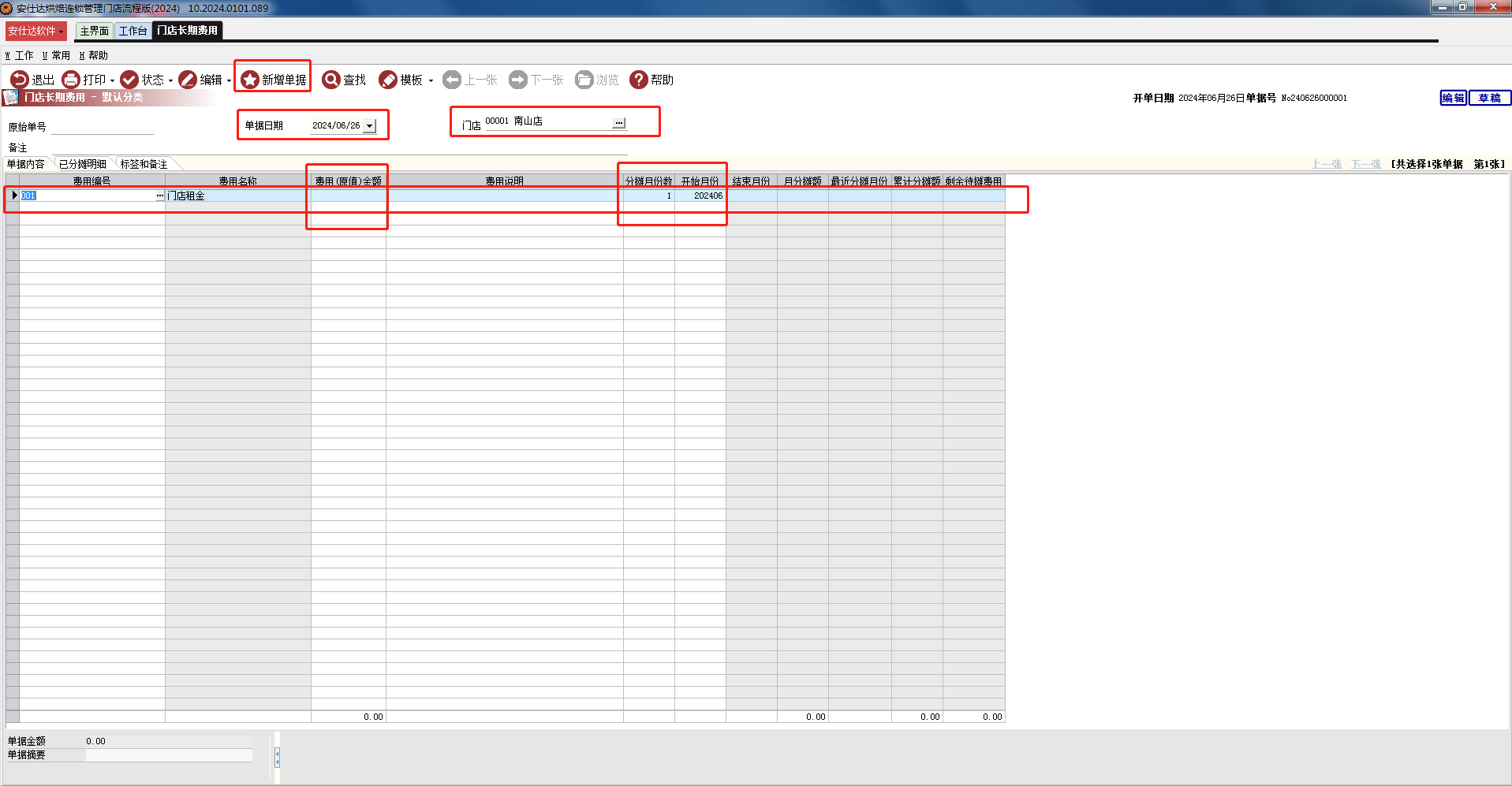Click the 最近分摊月份 column header
The image size is (1512, 786).
860,181
